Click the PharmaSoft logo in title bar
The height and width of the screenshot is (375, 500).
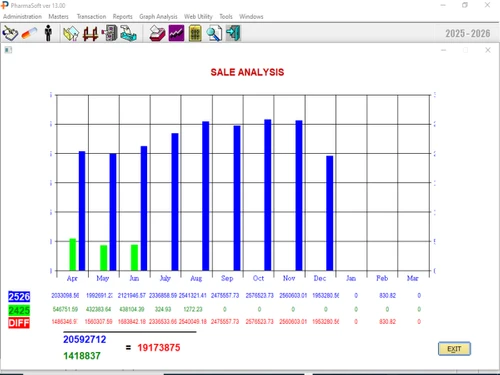pos(5,5)
